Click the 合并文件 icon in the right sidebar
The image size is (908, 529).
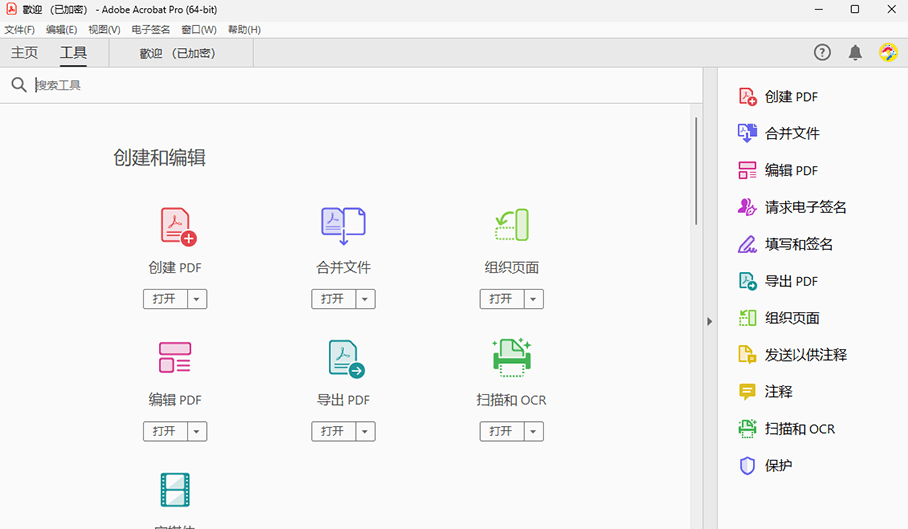(747, 133)
